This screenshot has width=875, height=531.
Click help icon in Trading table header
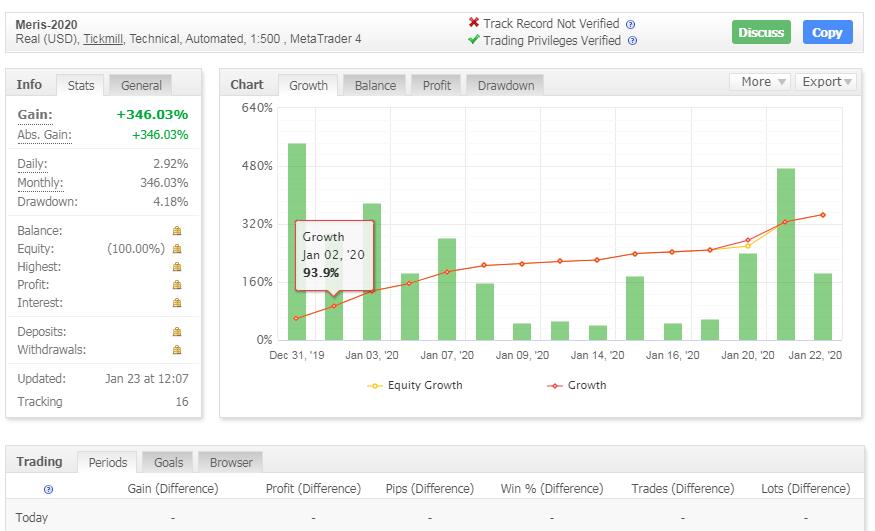tap(48, 489)
